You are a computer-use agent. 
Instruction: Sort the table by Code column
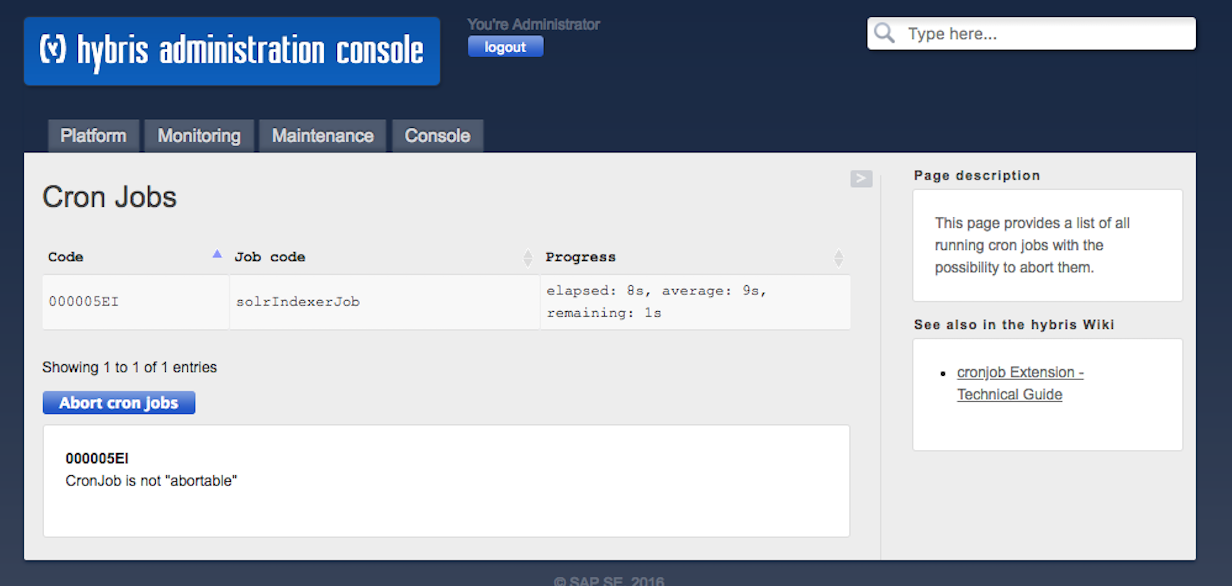tap(135, 257)
